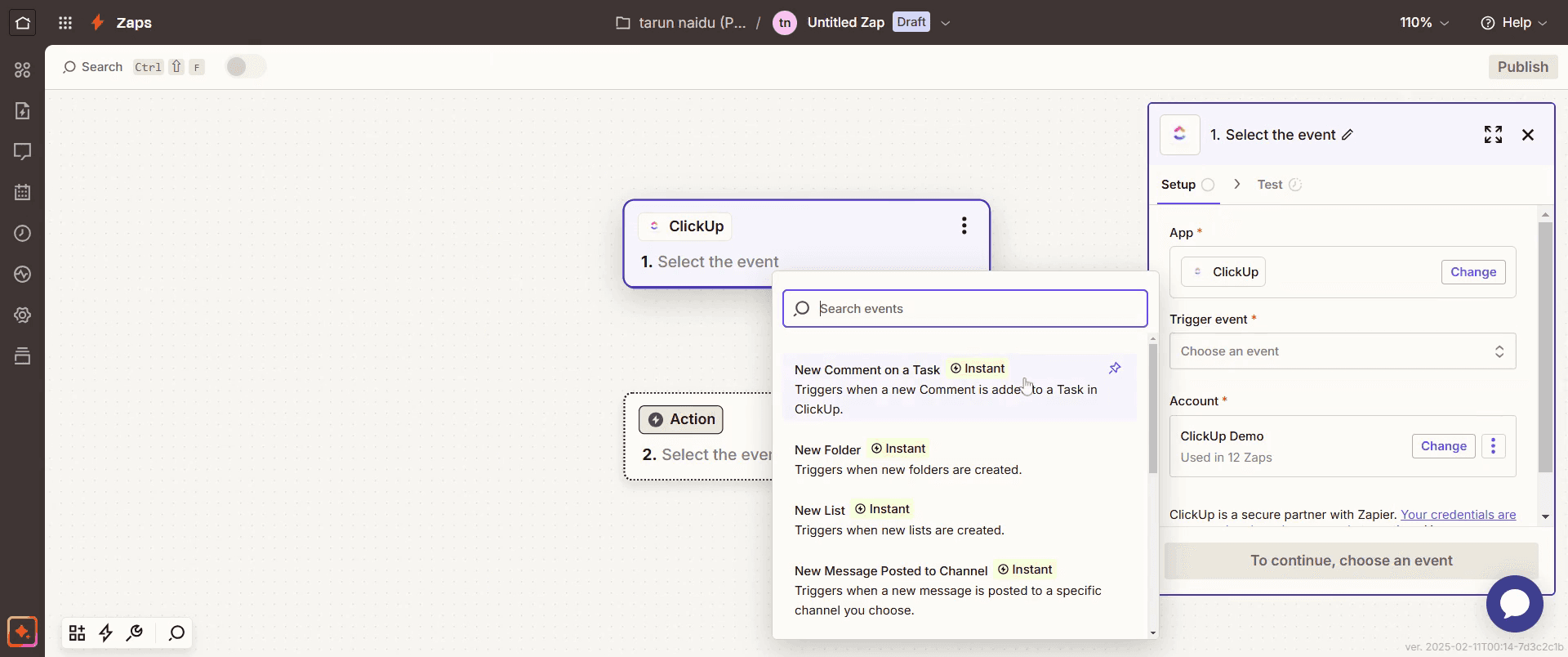This screenshot has width=1568, height=657.
Task: Click the events list scrollbar
Action: 1153,408
